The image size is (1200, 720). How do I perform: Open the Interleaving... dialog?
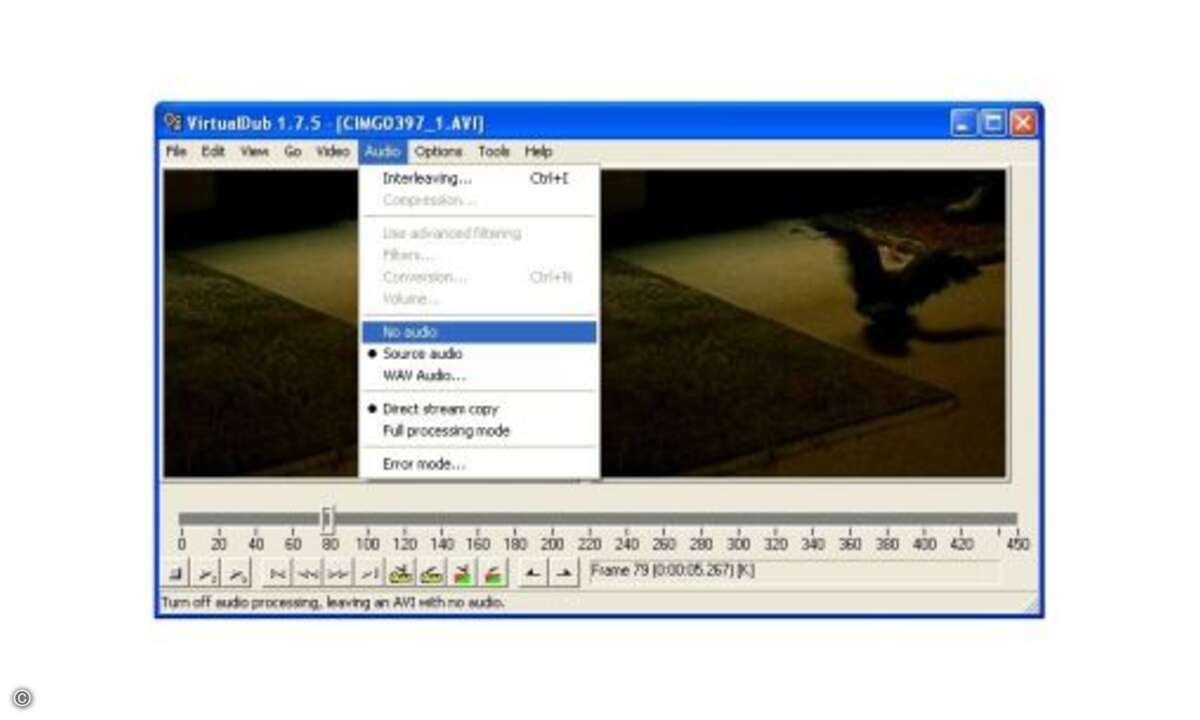(479, 178)
